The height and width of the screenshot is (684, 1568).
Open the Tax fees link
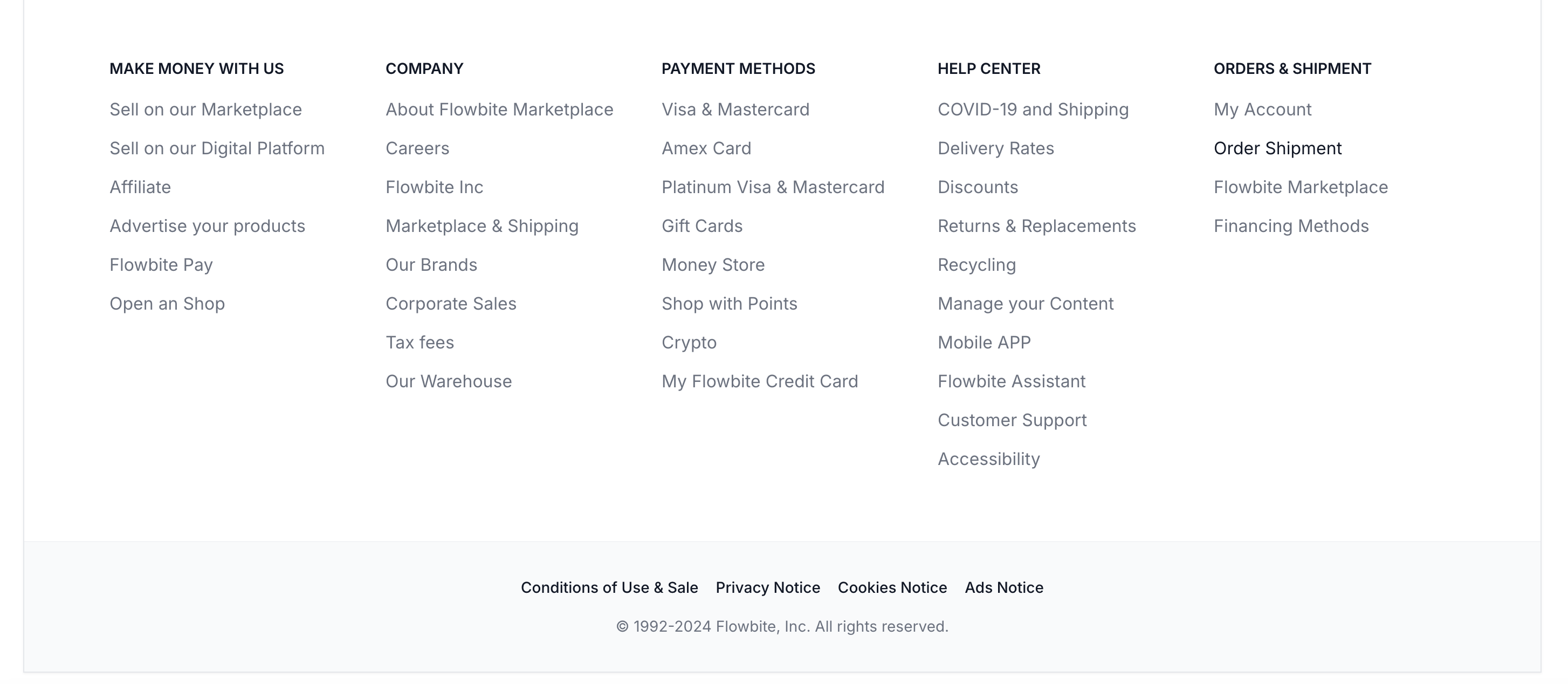[419, 343]
